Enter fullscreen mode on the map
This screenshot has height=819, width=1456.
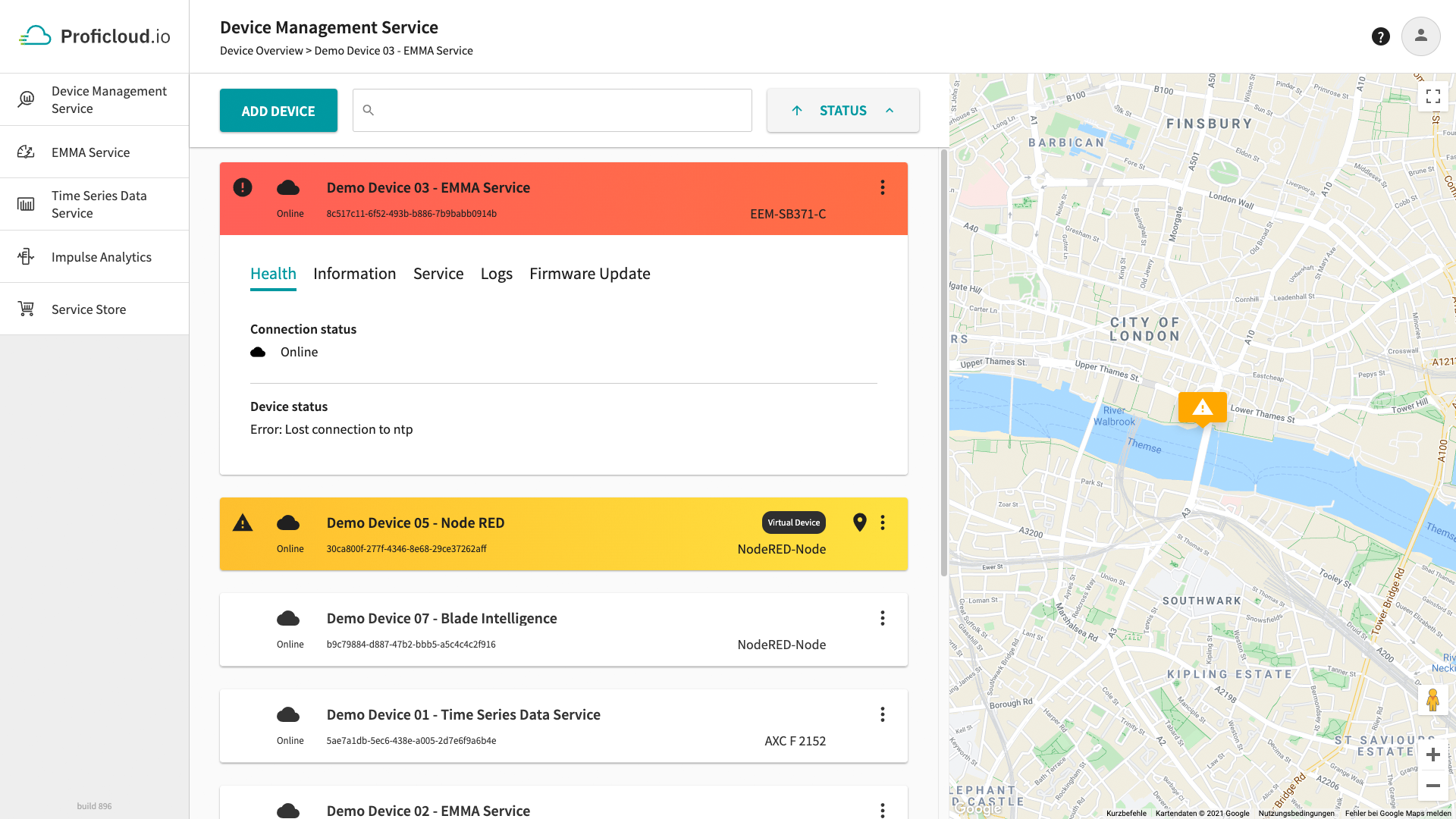[x=1433, y=96]
